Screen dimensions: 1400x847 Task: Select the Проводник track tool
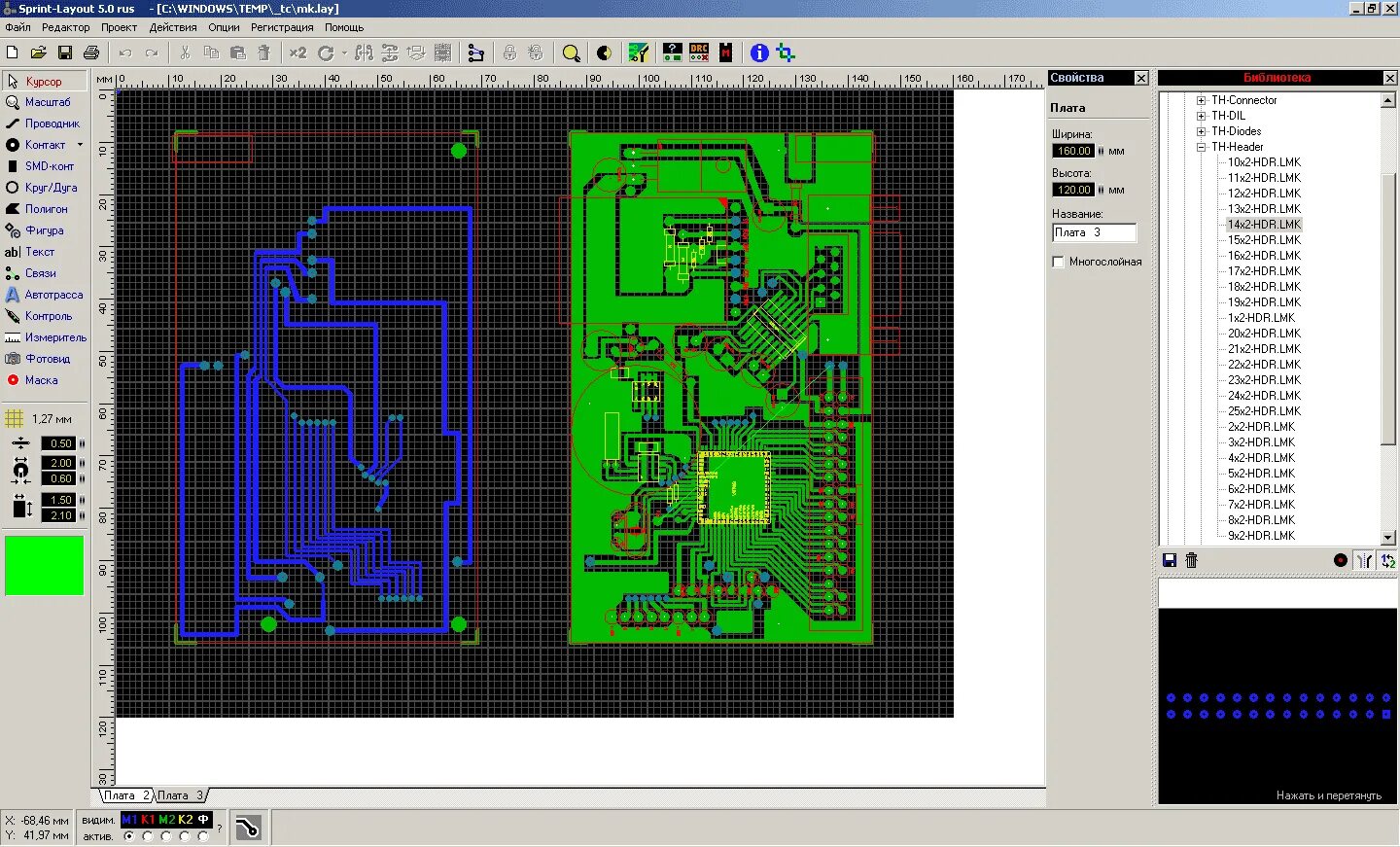click(44, 124)
